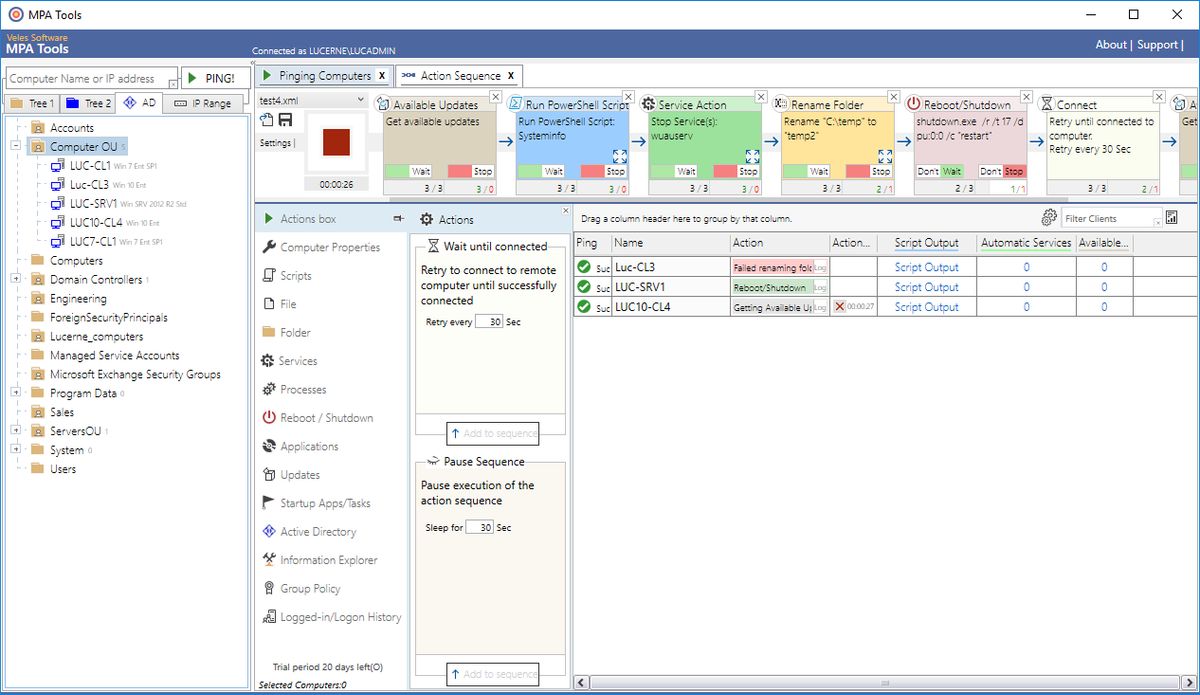Image resolution: width=1200 pixels, height=695 pixels.
Task: Open Script Output link for LUC-SRV1
Action: click(926, 287)
